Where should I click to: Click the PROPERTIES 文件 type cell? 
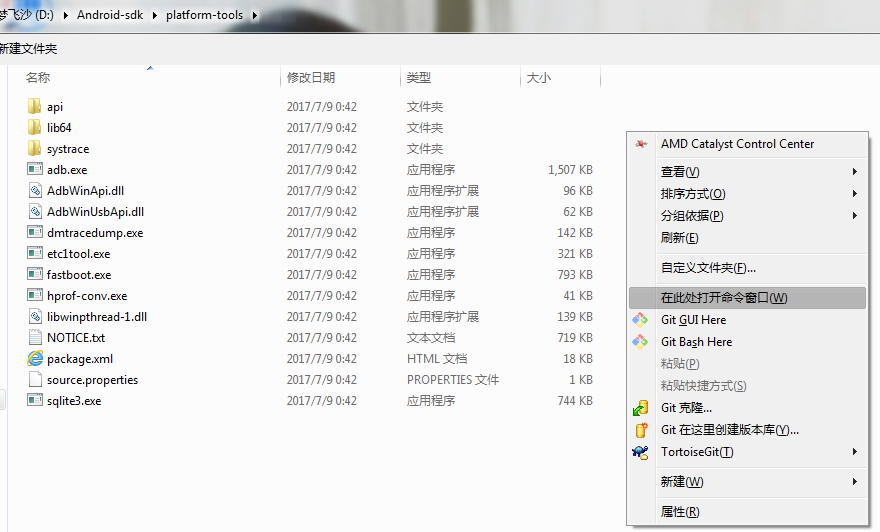pos(453,380)
